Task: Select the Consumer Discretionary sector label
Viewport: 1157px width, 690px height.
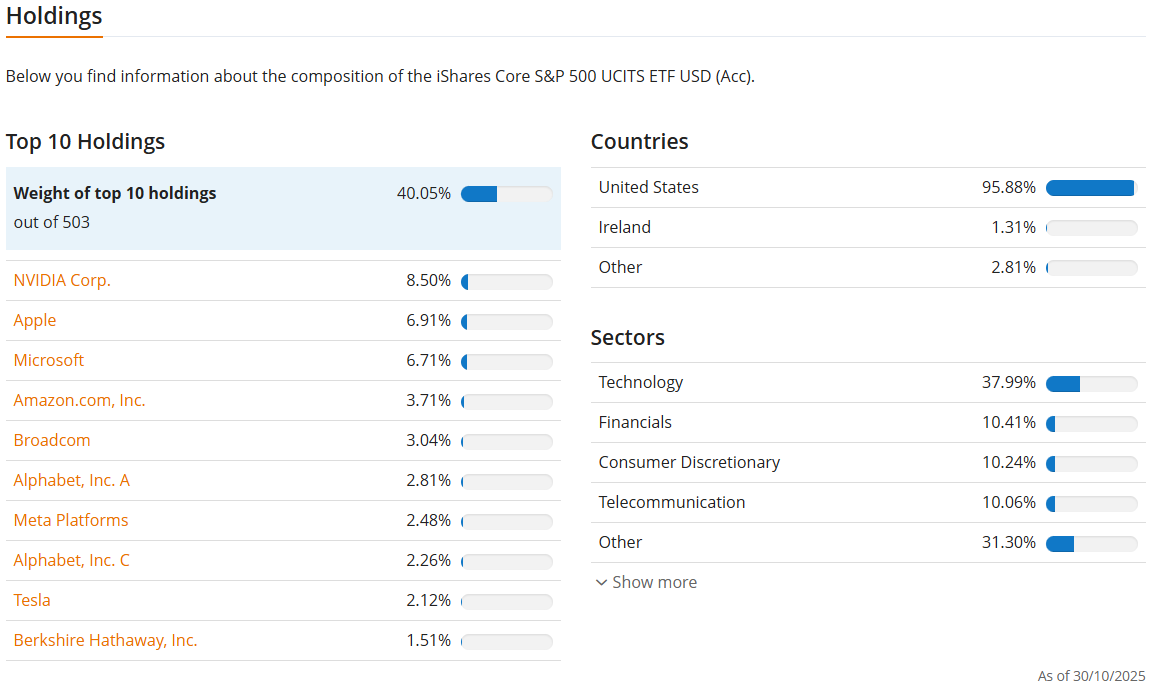Action: (689, 462)
